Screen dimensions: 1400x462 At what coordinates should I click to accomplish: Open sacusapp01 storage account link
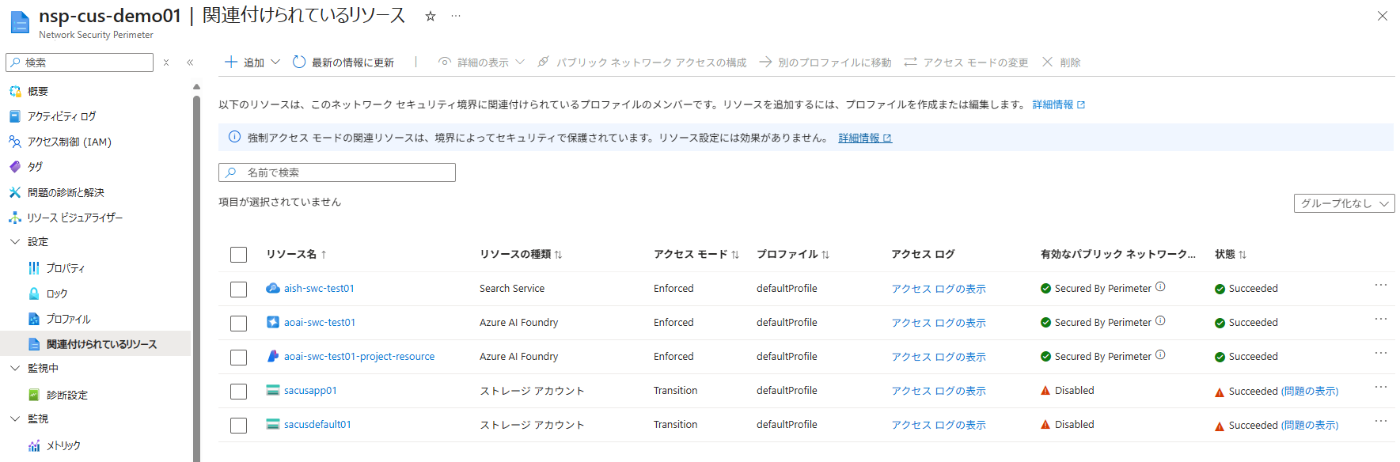310,390
